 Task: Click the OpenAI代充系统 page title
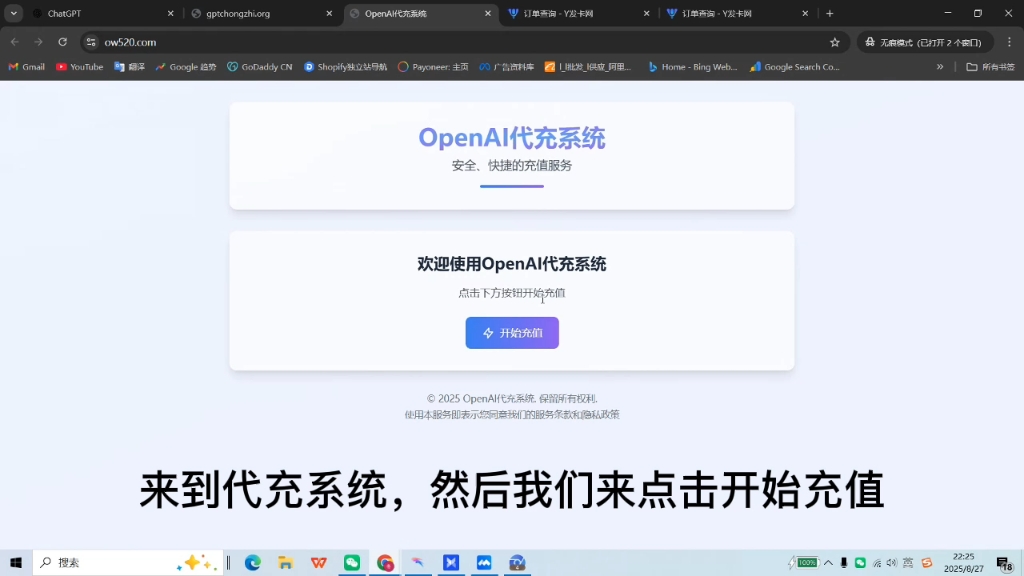(512, 138)
